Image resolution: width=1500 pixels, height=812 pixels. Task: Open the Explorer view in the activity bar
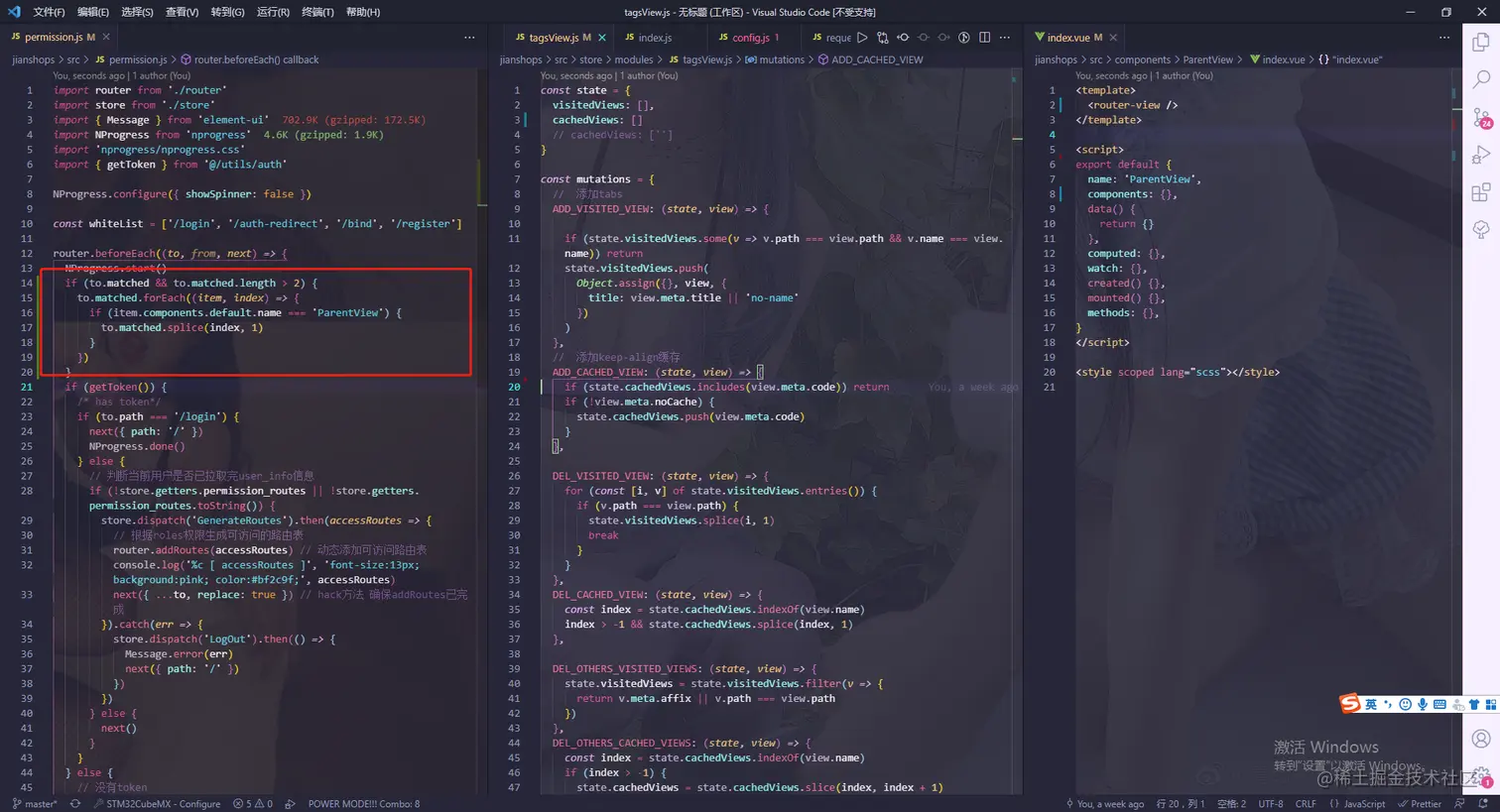click(1480, 42)
